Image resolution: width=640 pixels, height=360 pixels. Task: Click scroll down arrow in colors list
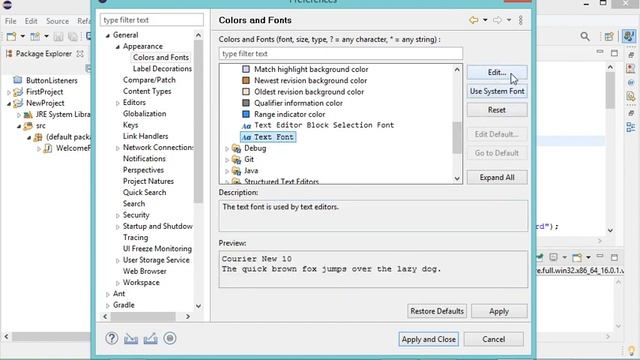click(x=457, y=178)
